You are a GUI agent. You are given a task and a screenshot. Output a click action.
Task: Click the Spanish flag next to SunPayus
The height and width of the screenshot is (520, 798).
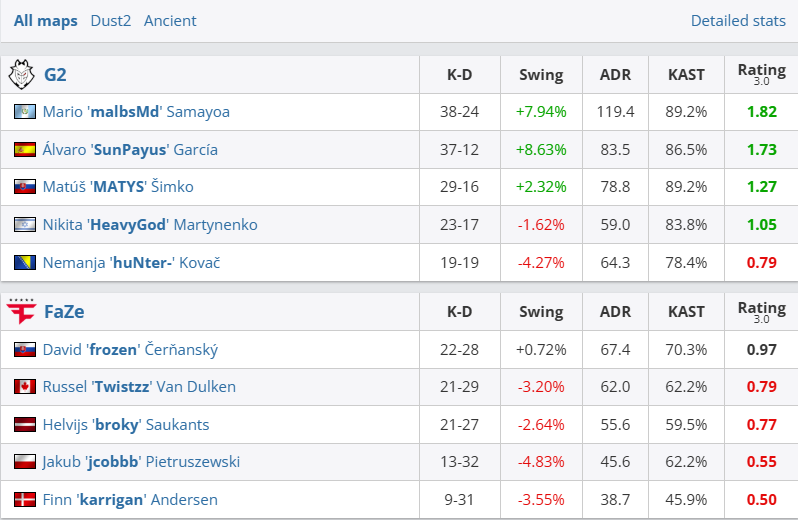(x=25, y=150)
